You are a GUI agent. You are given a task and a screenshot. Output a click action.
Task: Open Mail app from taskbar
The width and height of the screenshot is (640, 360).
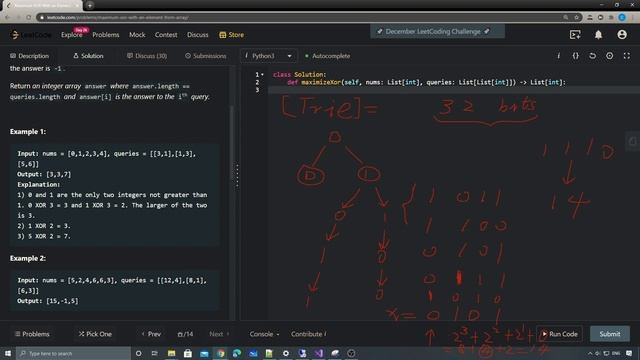click(x=204, y=353)
